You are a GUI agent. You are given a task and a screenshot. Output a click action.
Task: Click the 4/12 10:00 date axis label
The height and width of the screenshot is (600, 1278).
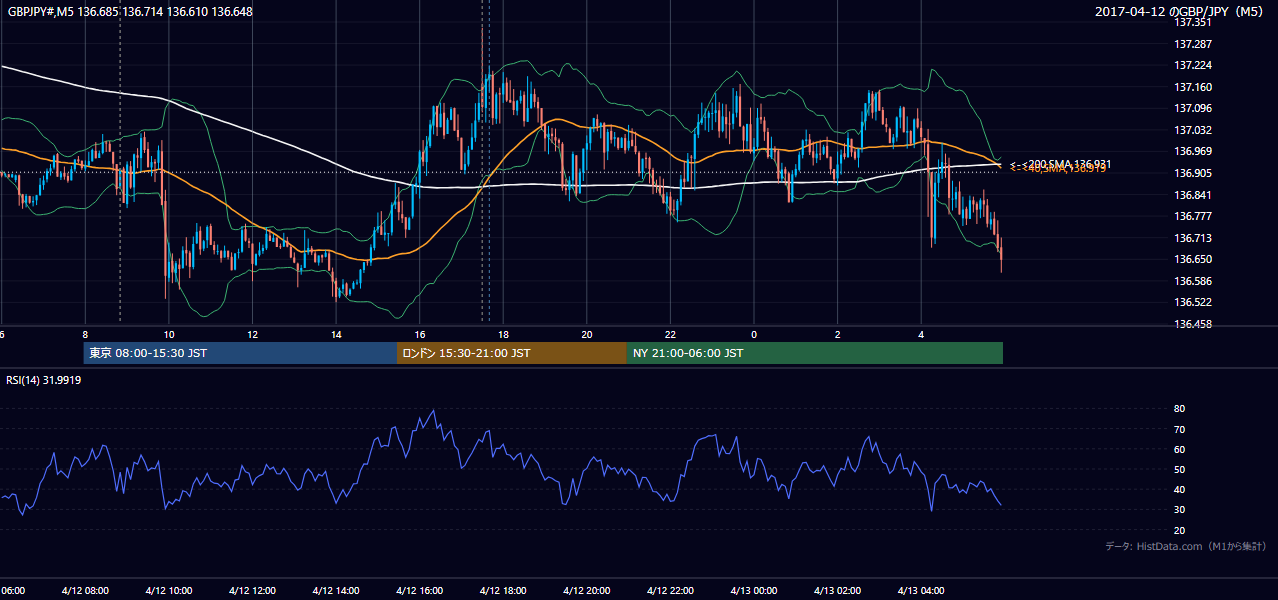(x=168, y=591)
